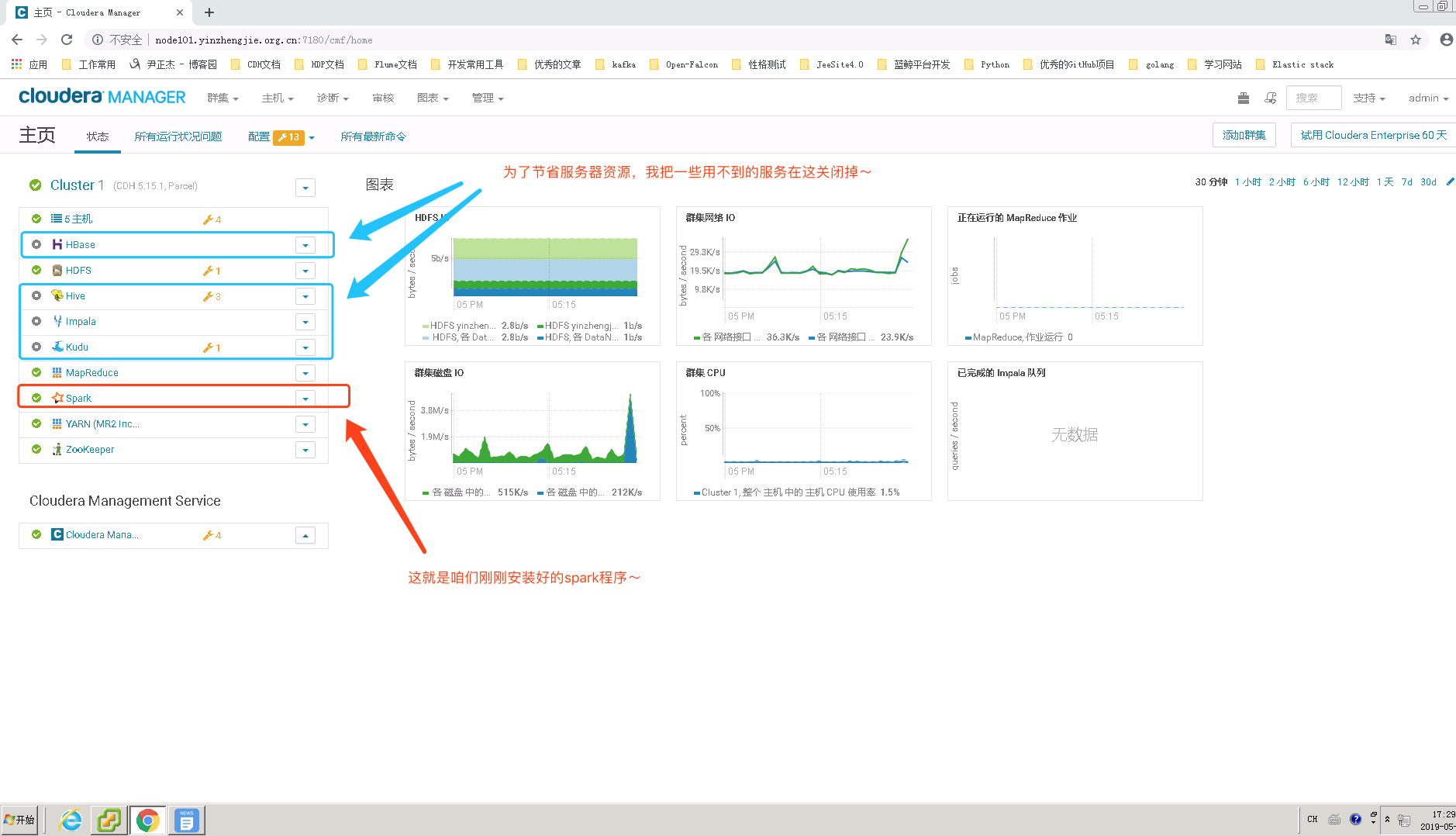Open Chrome from the Windows taskbar
1456x836 pixels.
point(147,819)
